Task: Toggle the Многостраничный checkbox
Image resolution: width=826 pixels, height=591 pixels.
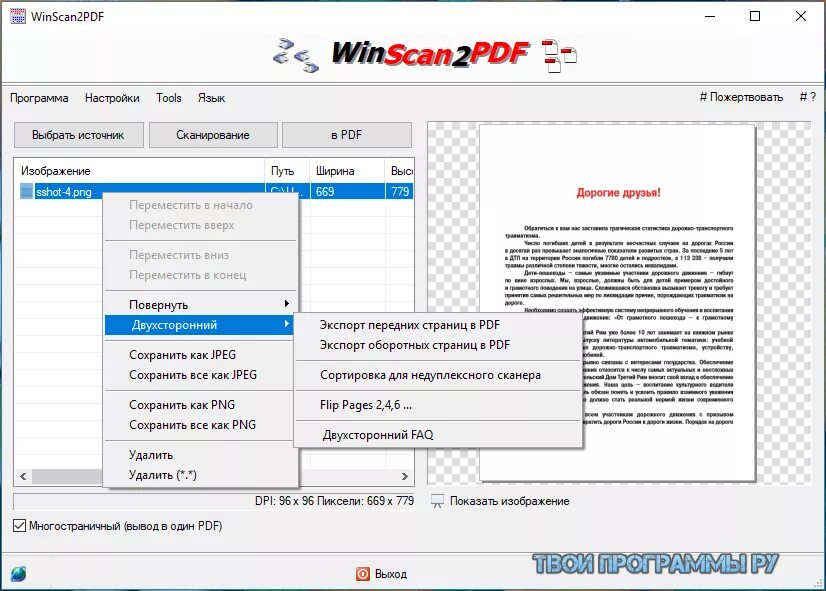Action: [x=19, y=525]
